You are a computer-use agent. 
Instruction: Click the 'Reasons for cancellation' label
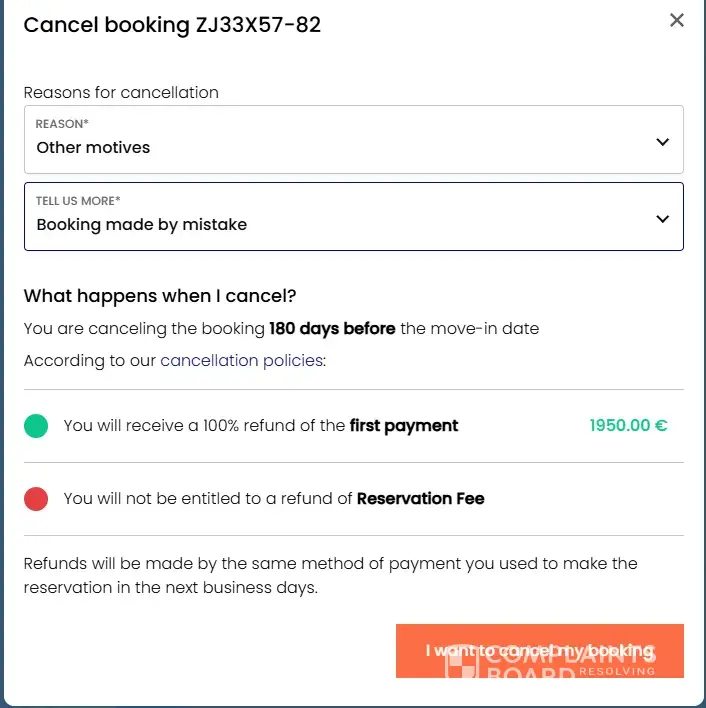pos(121,93)
